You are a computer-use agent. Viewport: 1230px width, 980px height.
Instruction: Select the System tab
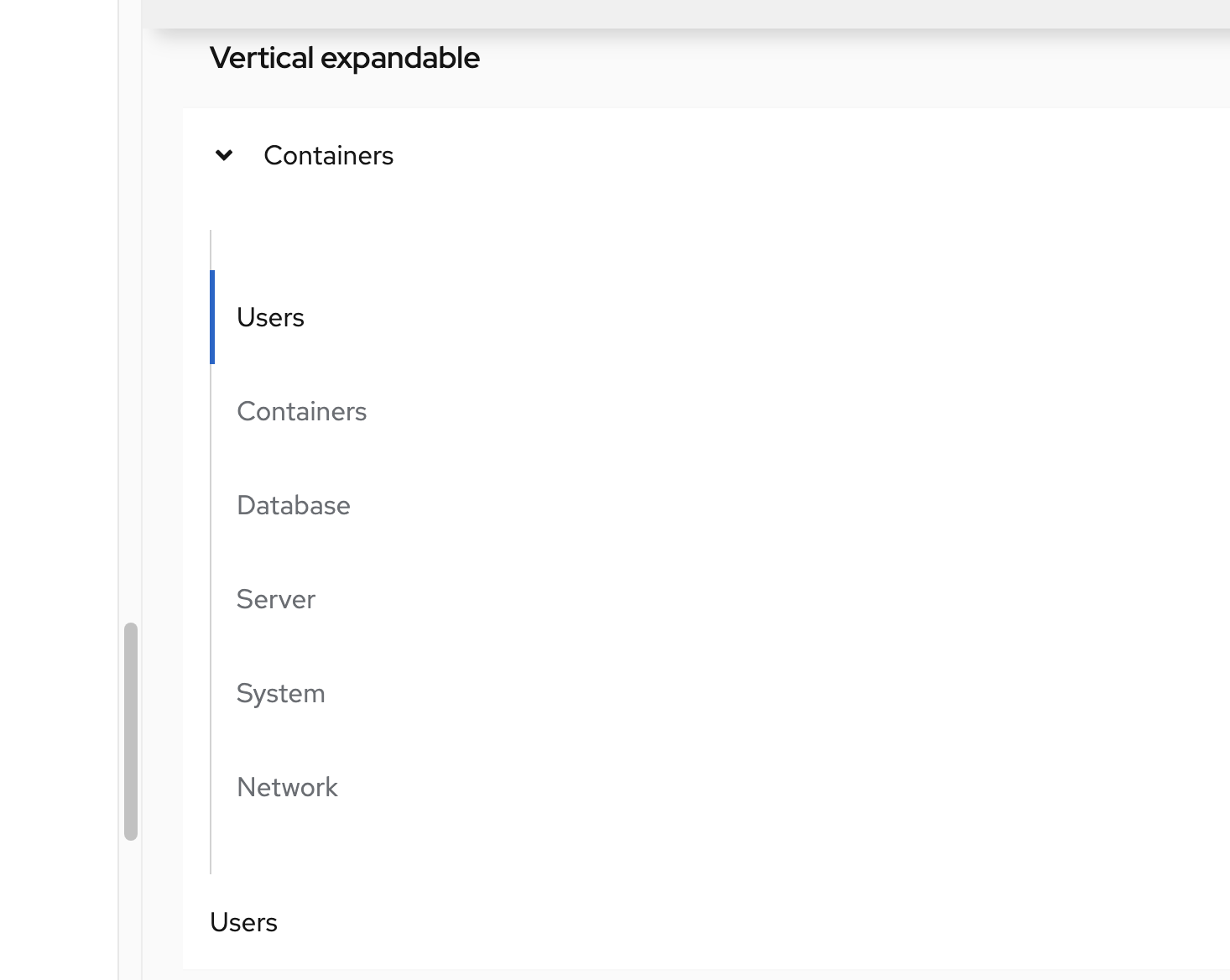click(280, 693)
